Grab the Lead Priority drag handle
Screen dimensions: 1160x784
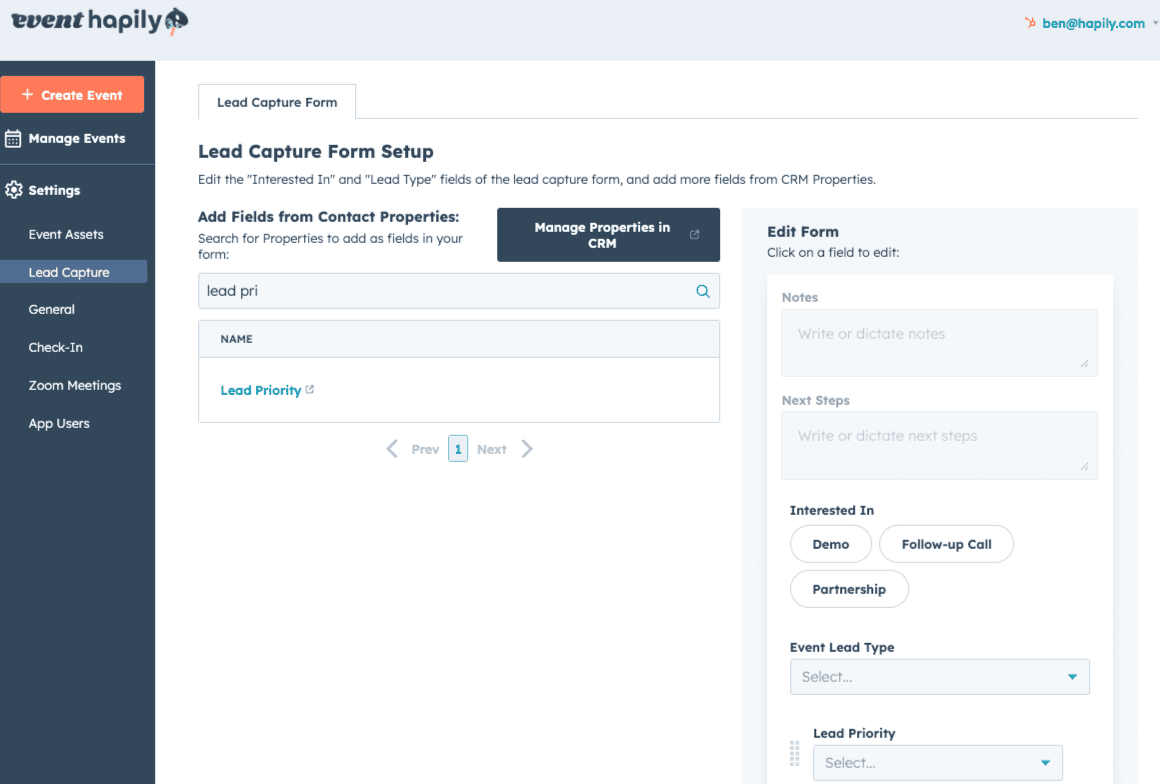(x=795, y=753)
